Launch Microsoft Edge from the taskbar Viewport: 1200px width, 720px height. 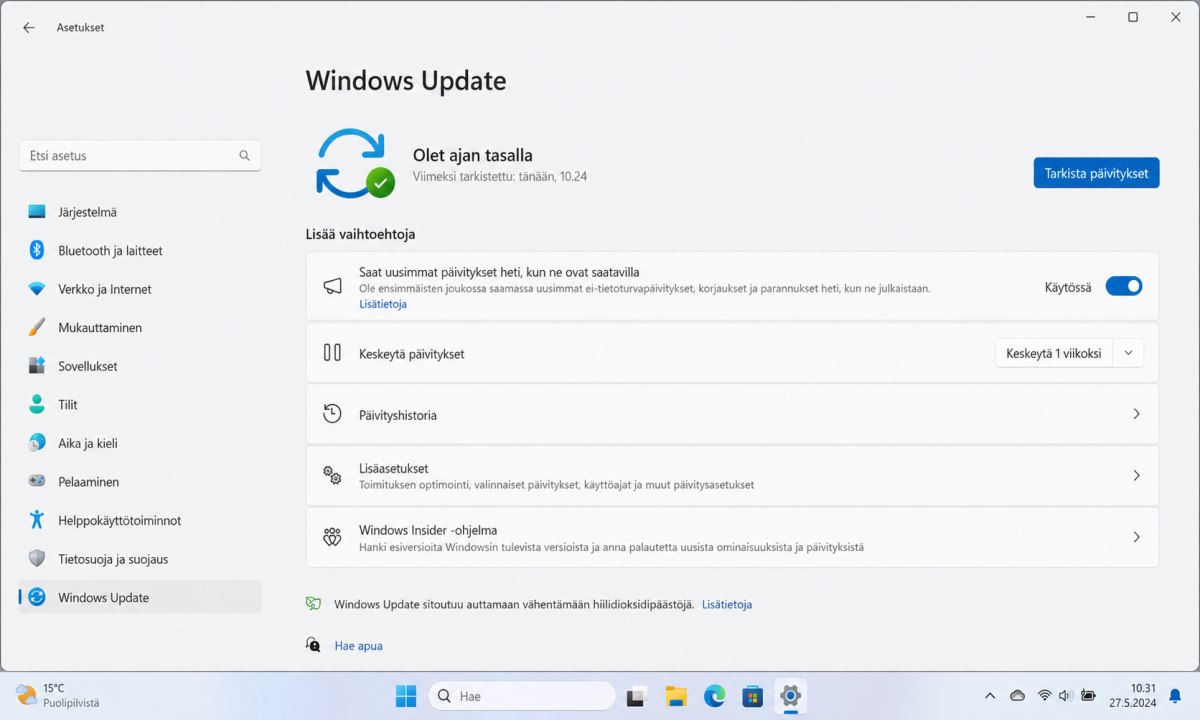(x=714, y=695)
